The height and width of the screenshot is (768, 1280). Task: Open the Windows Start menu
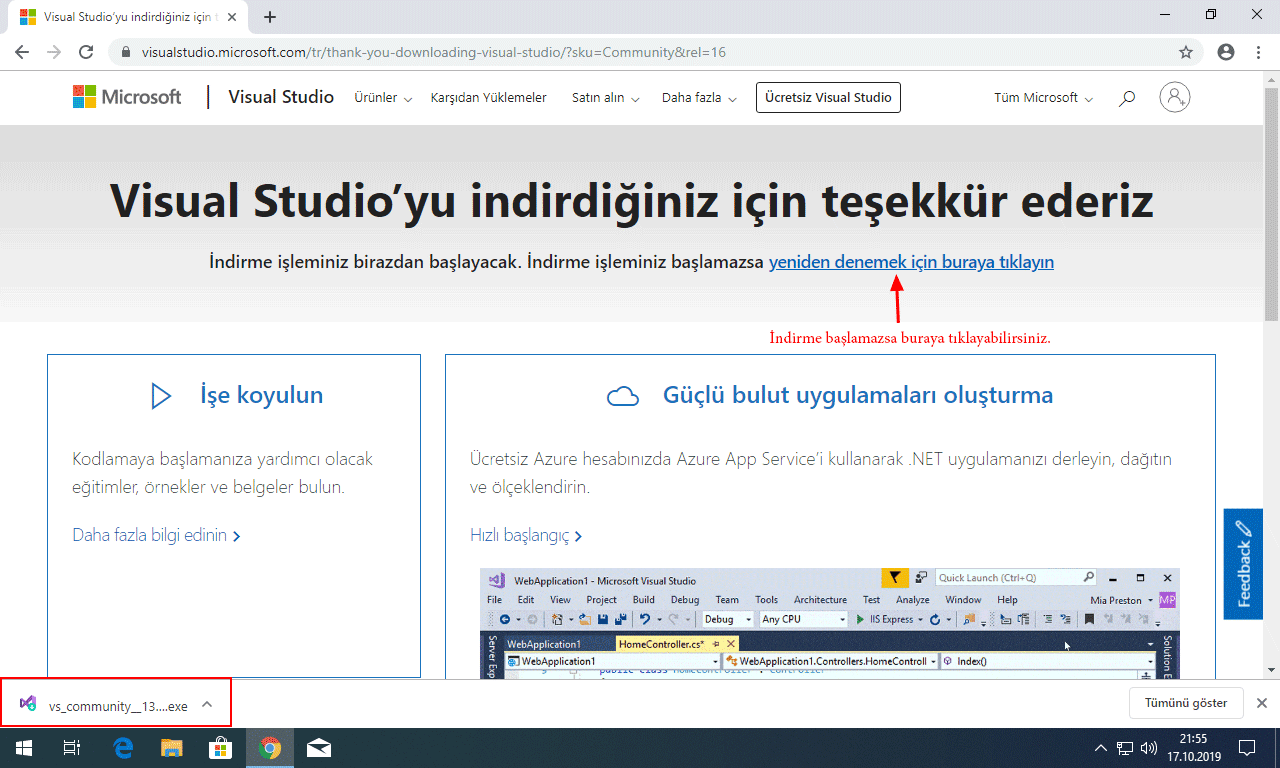tap(22, 748)
